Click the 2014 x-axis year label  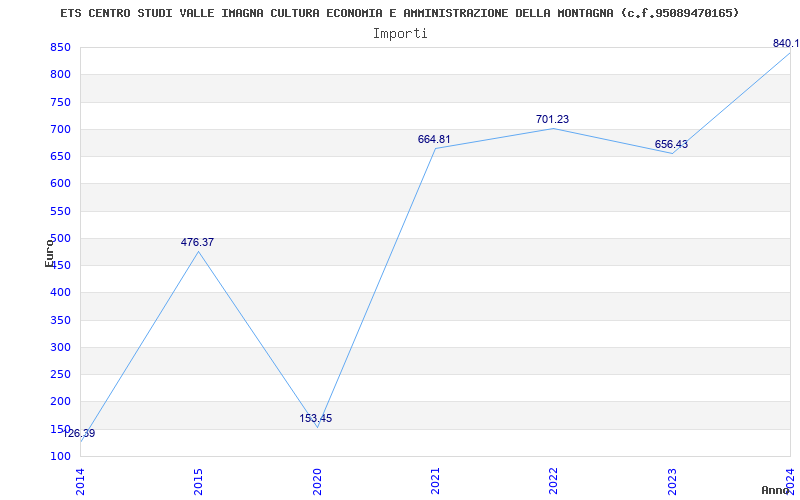pyautogui.click(x=80, y=481)
